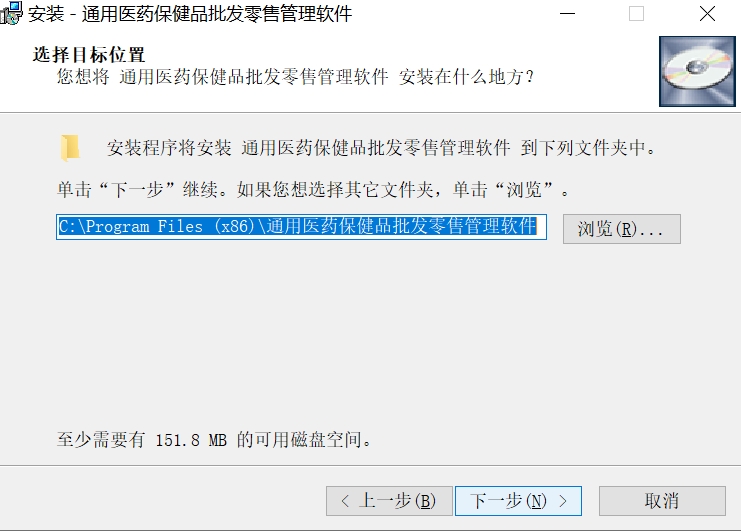
Task: Minimize the installer window
Action: (567, 14)
